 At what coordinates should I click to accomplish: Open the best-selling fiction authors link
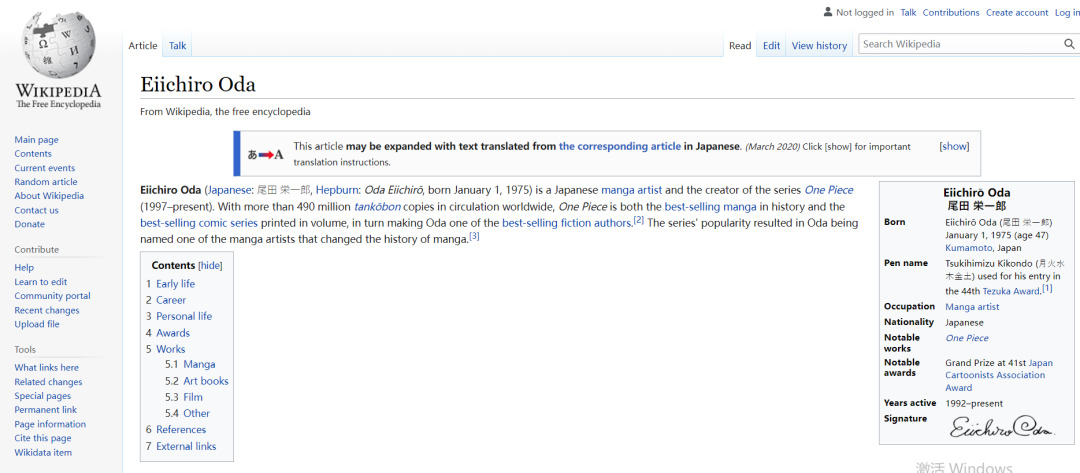(568, 223)
